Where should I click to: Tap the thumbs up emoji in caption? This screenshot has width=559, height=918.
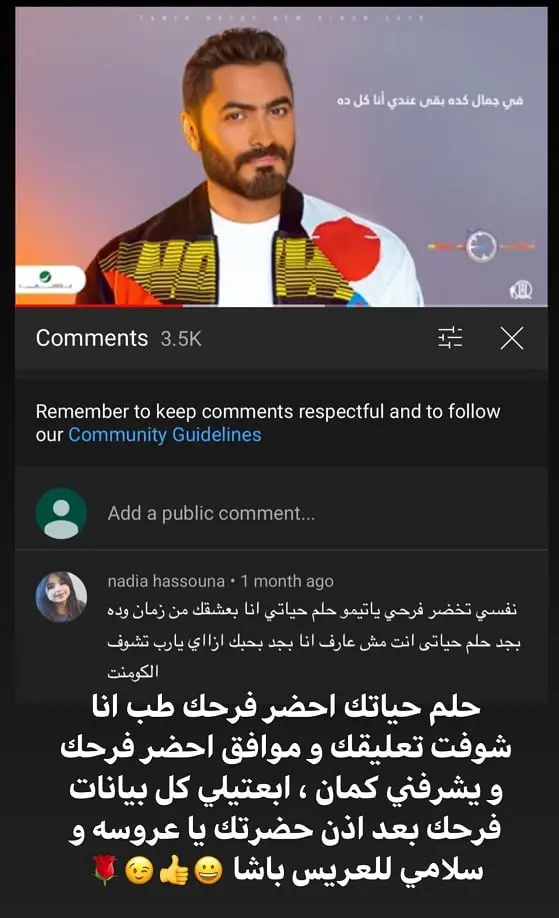(174, 871)
